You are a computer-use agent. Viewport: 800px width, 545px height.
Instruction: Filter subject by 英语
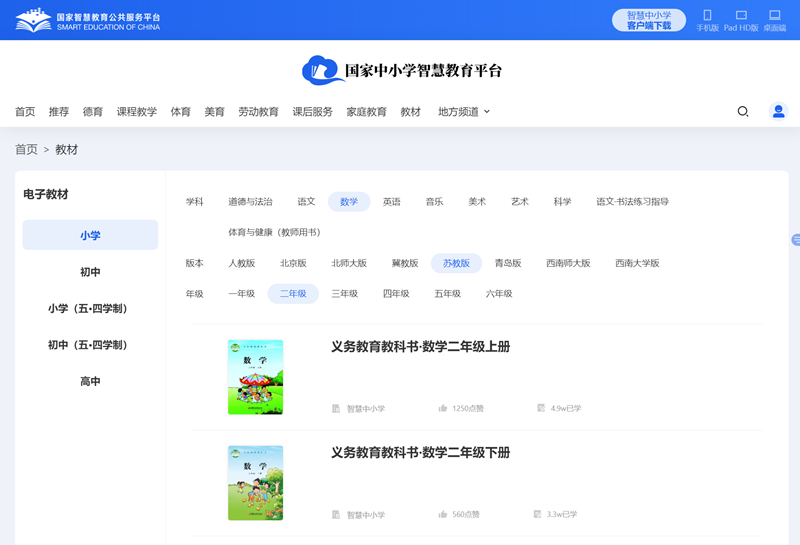pyautogui.click(x=392, y=202)
